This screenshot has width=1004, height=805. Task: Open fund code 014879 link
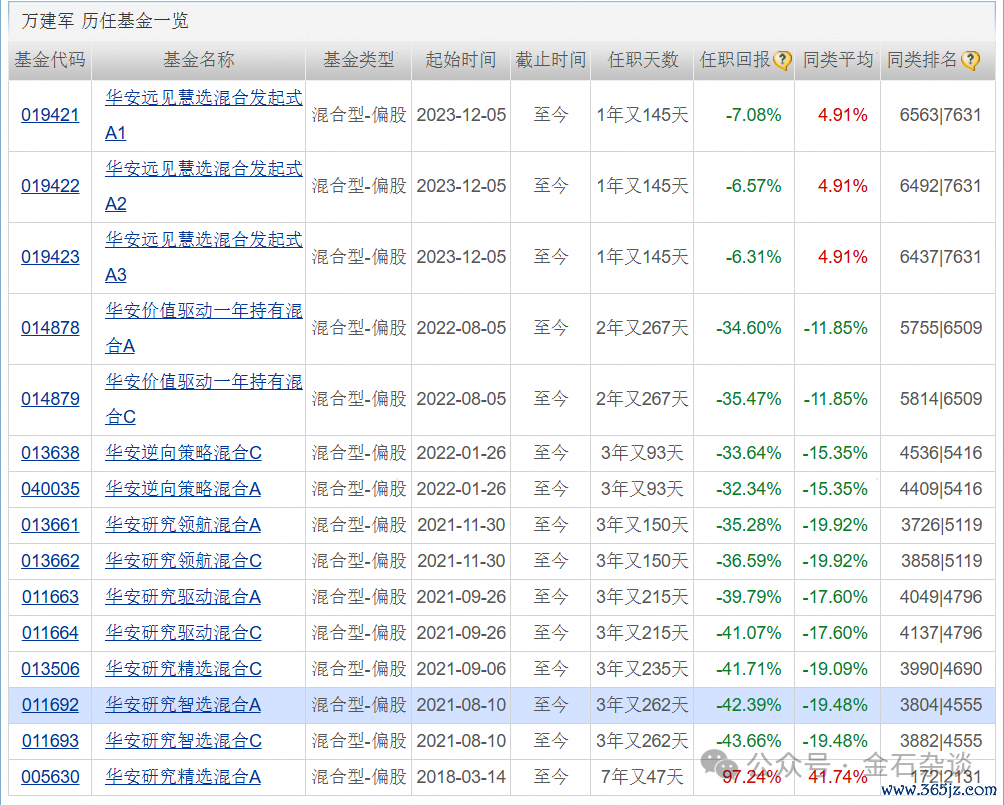pyautogui.click(x=50, y=400)
